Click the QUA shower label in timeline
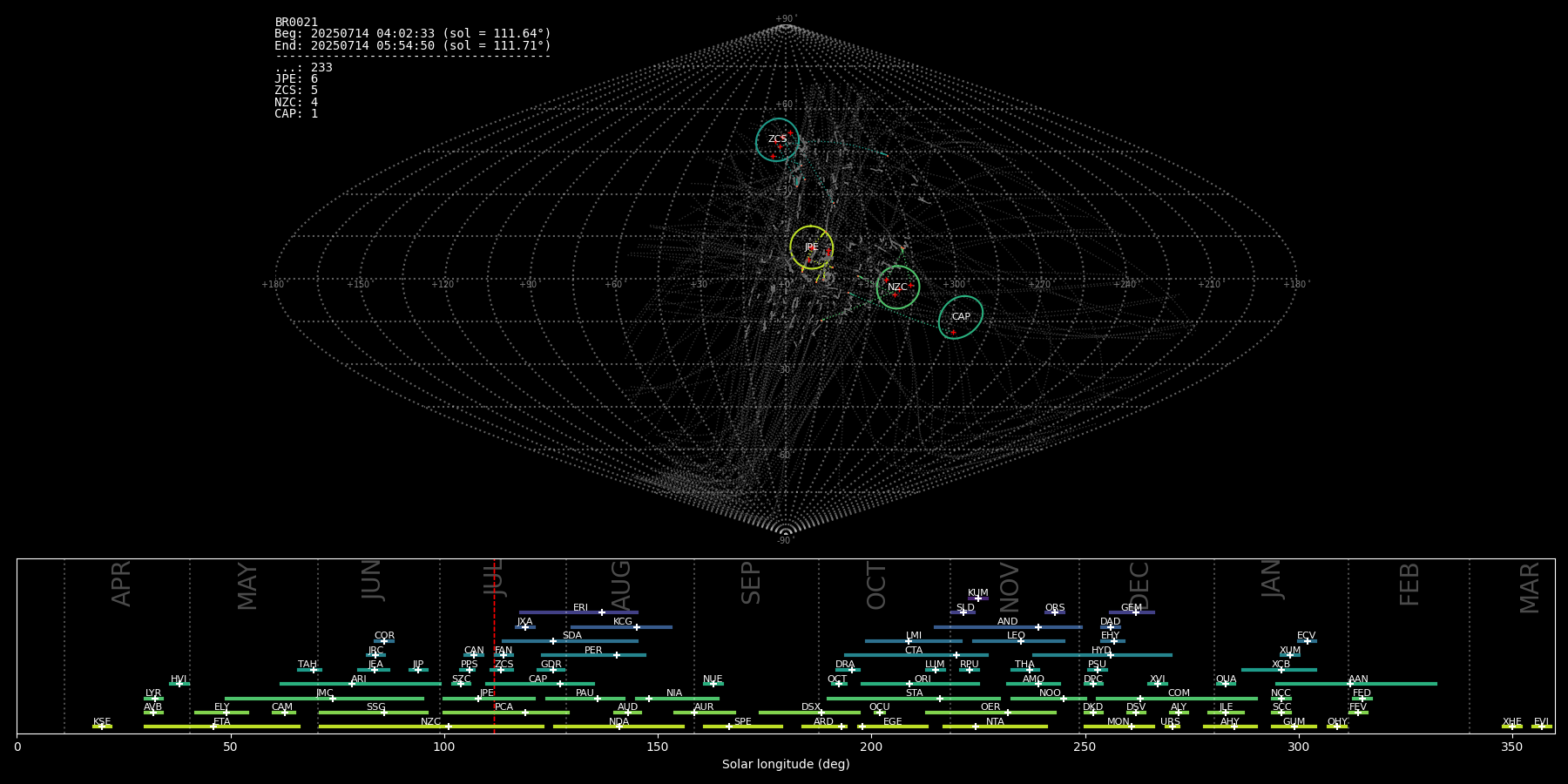The image size is (1568, 784). tap(1226, 679)
